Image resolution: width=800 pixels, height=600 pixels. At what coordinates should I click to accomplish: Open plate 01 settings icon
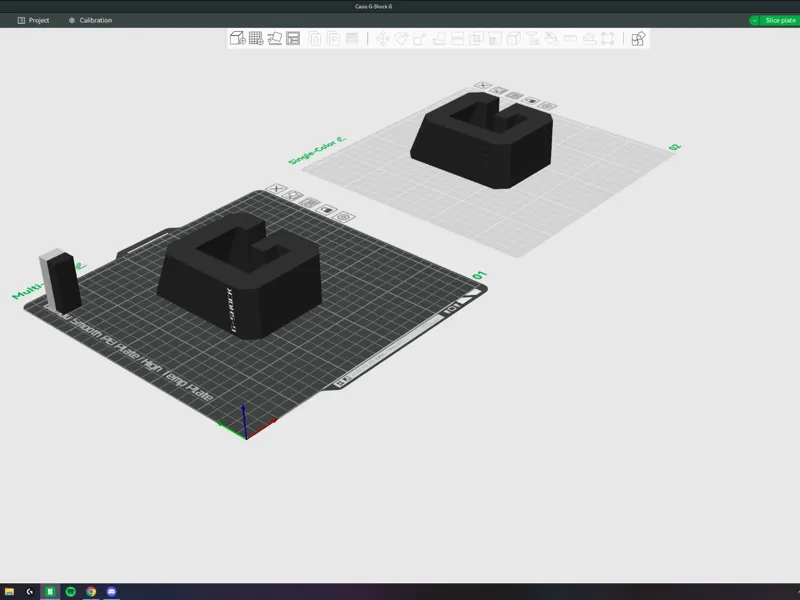point(344,217)
